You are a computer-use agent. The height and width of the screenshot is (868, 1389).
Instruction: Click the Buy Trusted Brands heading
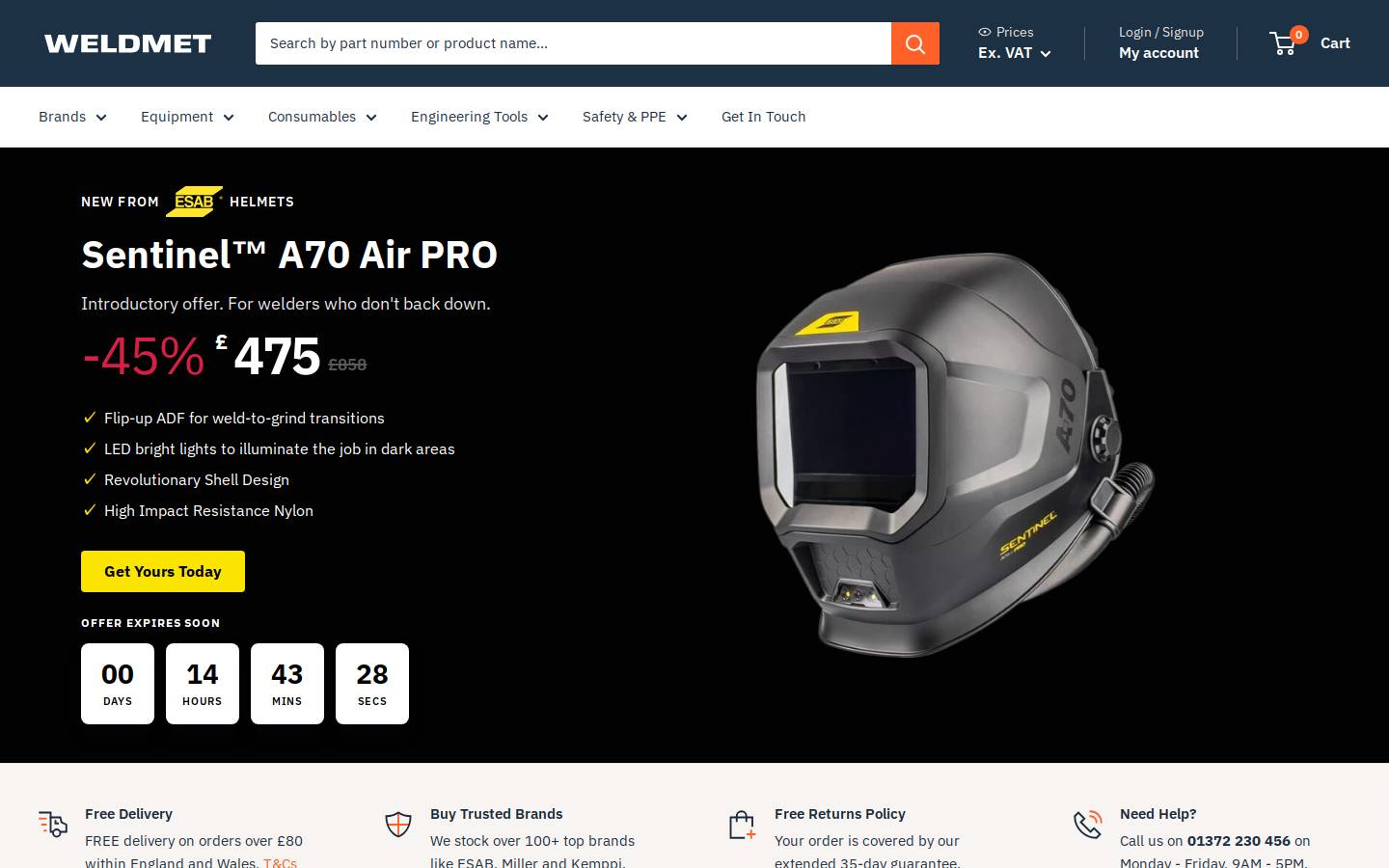click(x=496, y=814)
